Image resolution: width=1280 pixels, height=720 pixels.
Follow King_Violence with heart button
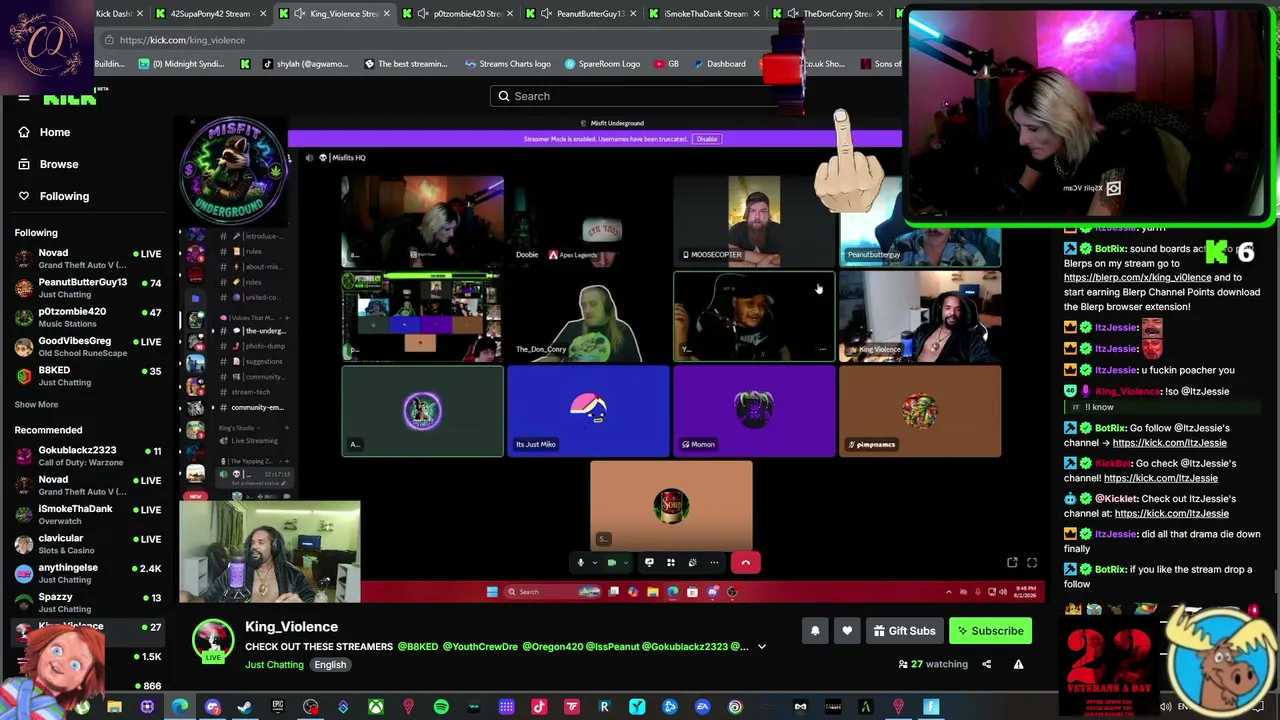tap(847, 631)
